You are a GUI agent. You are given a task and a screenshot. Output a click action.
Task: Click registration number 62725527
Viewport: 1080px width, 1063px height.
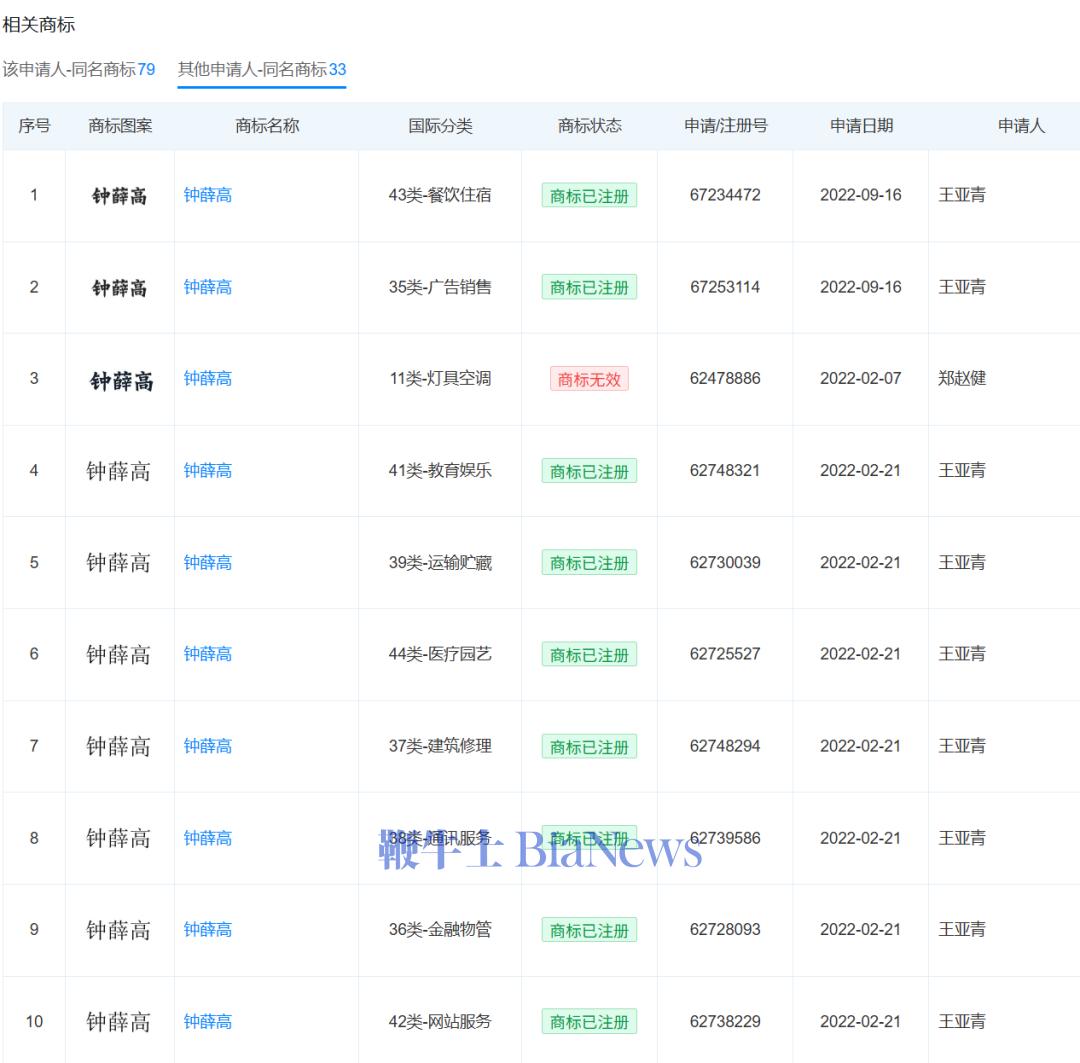click(725, 654)
